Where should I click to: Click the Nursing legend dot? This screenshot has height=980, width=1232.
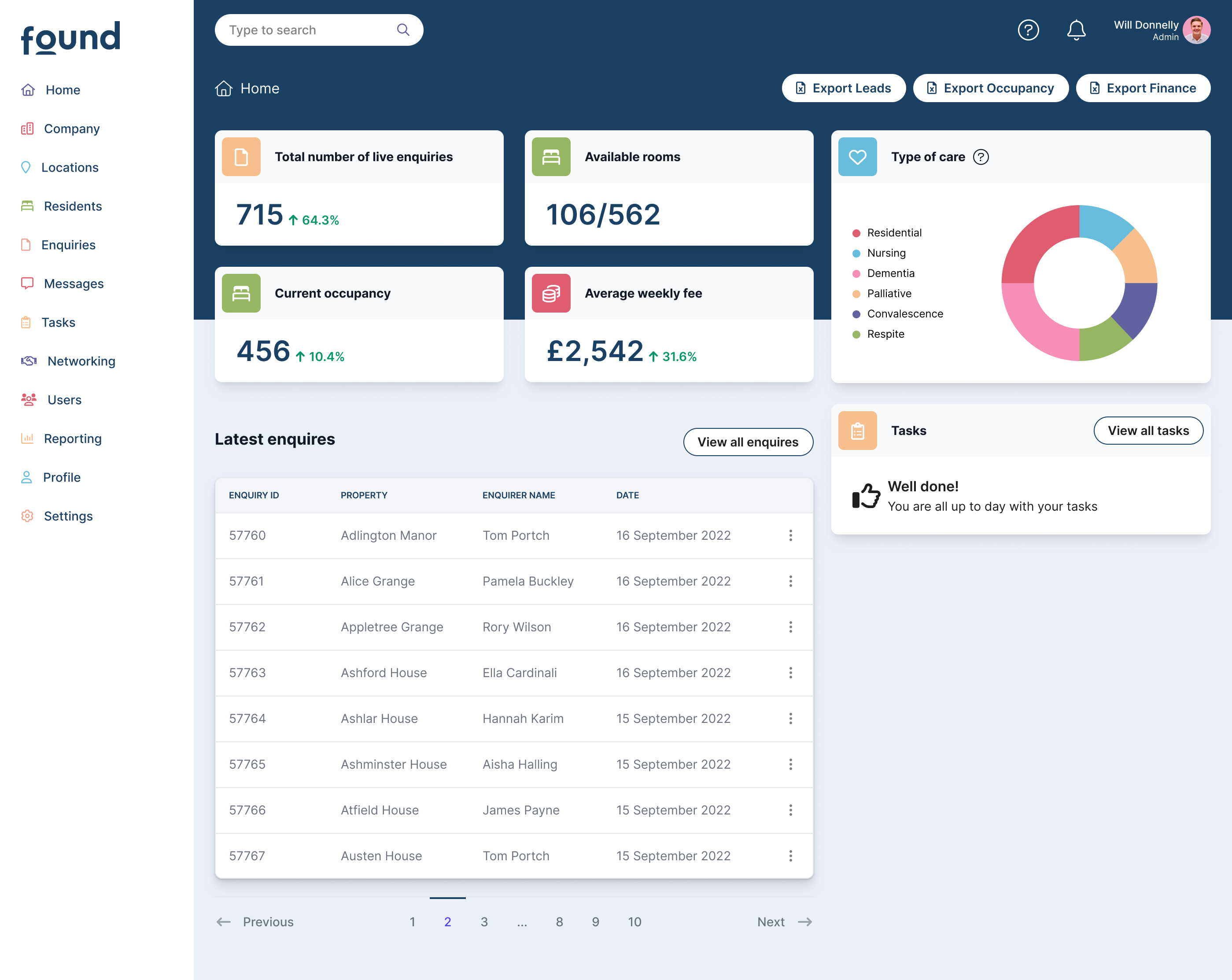pos(856,253)
